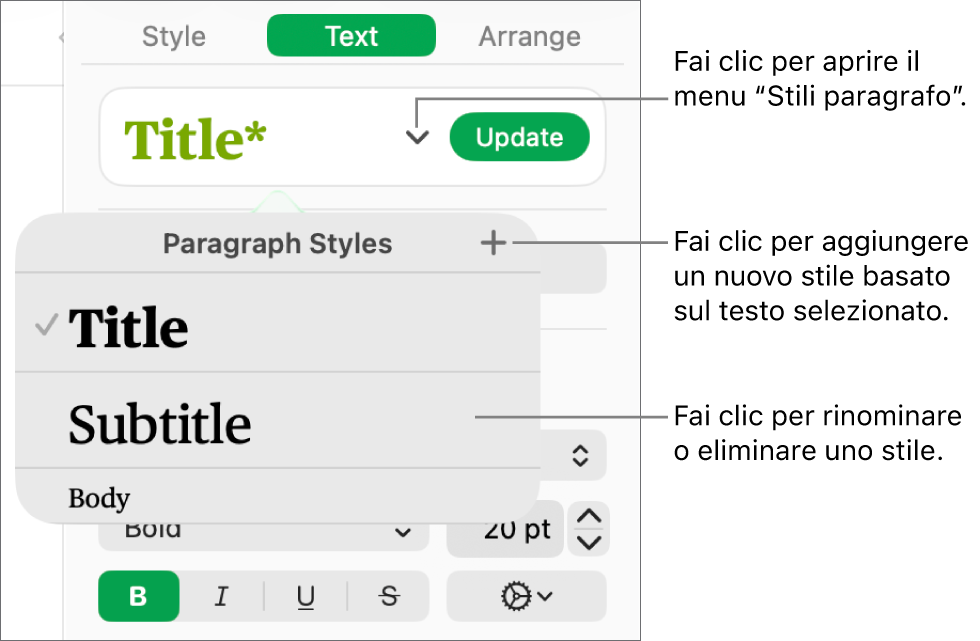Collapse the sidebar using the left chevron

click(x=62, y=36)
